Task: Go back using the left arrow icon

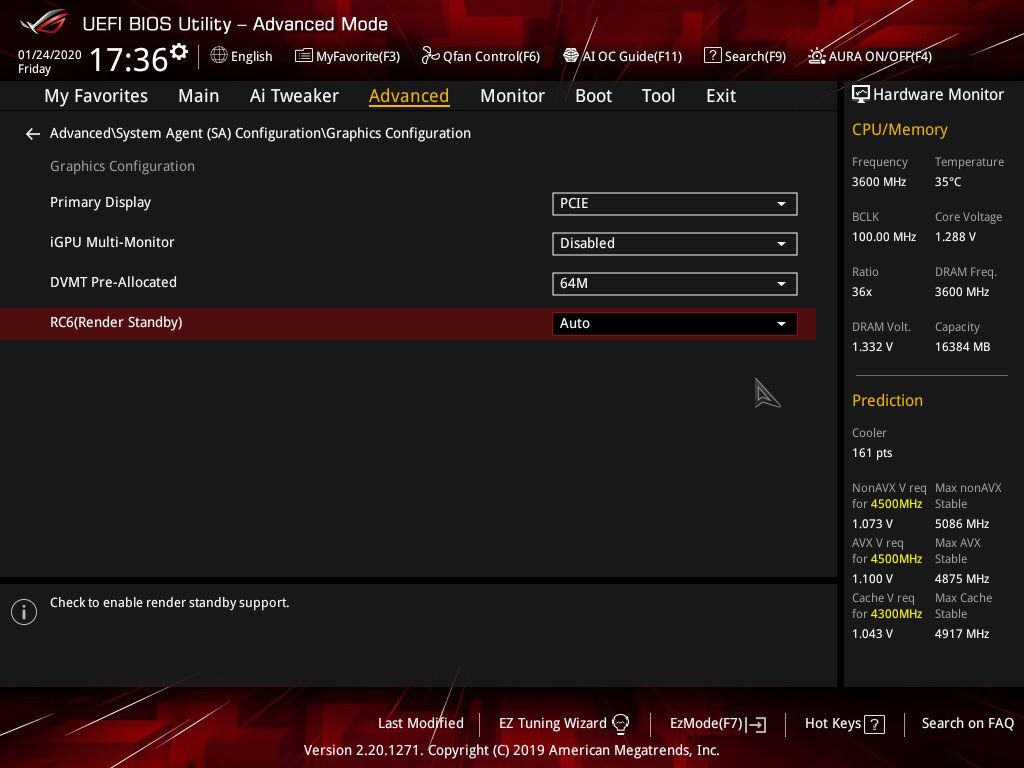Action: [x=33, y=134]
